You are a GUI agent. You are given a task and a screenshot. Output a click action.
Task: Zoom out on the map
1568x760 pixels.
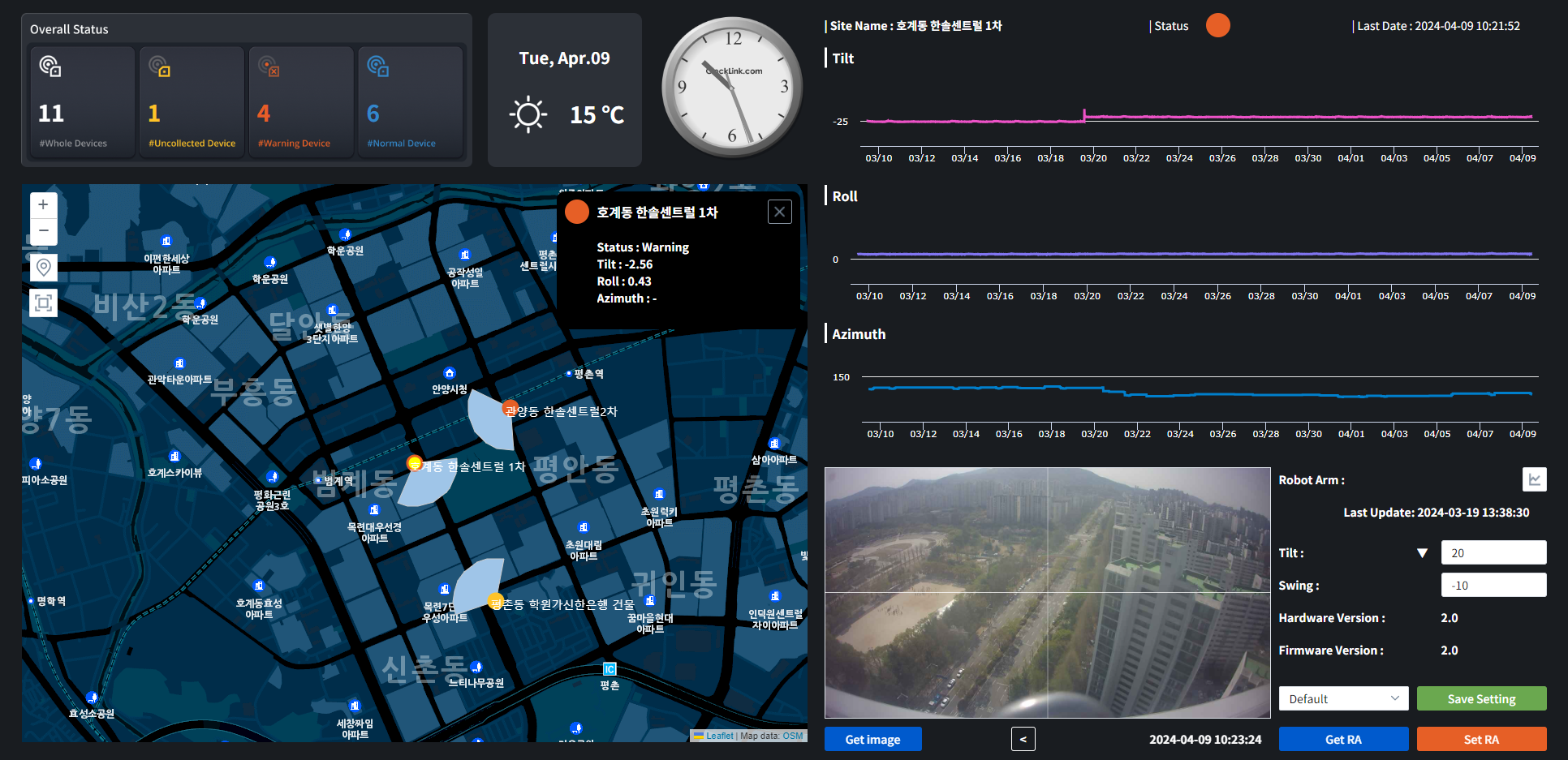(x=43, y=231)
